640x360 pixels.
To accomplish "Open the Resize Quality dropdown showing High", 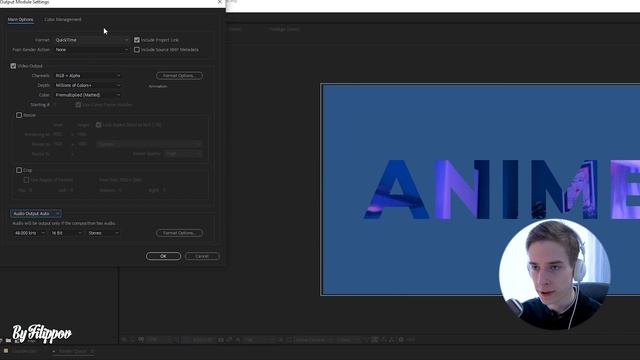I will pyautogui.click(x=183, y=154).
